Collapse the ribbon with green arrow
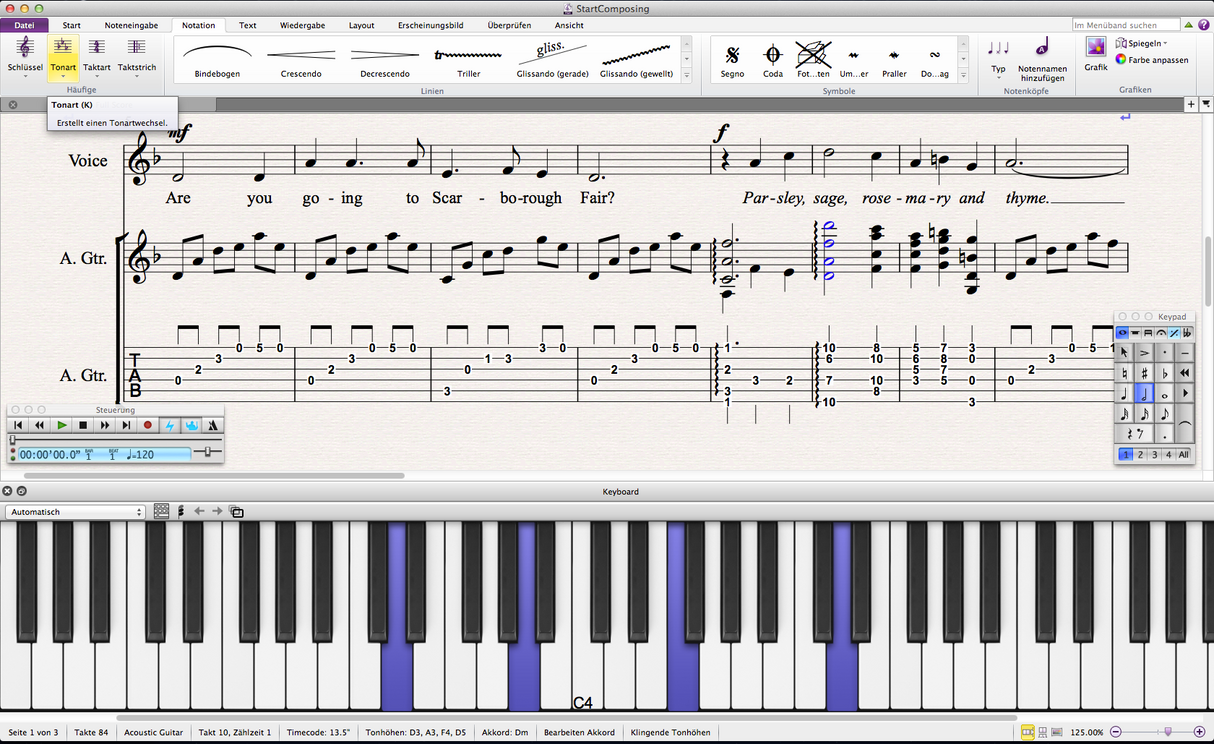1214x744 pixels. (x=1190, y=25)
